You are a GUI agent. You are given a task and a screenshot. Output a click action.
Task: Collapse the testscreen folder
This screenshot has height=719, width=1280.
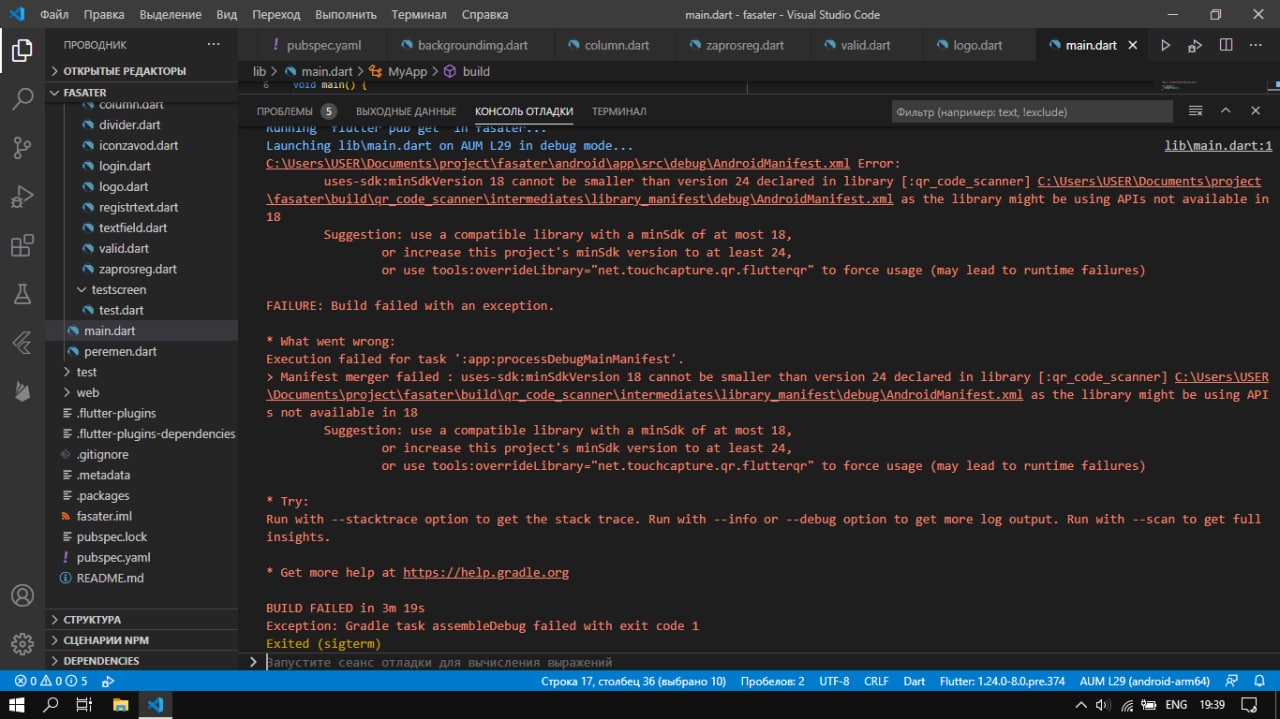click(118, 290)
